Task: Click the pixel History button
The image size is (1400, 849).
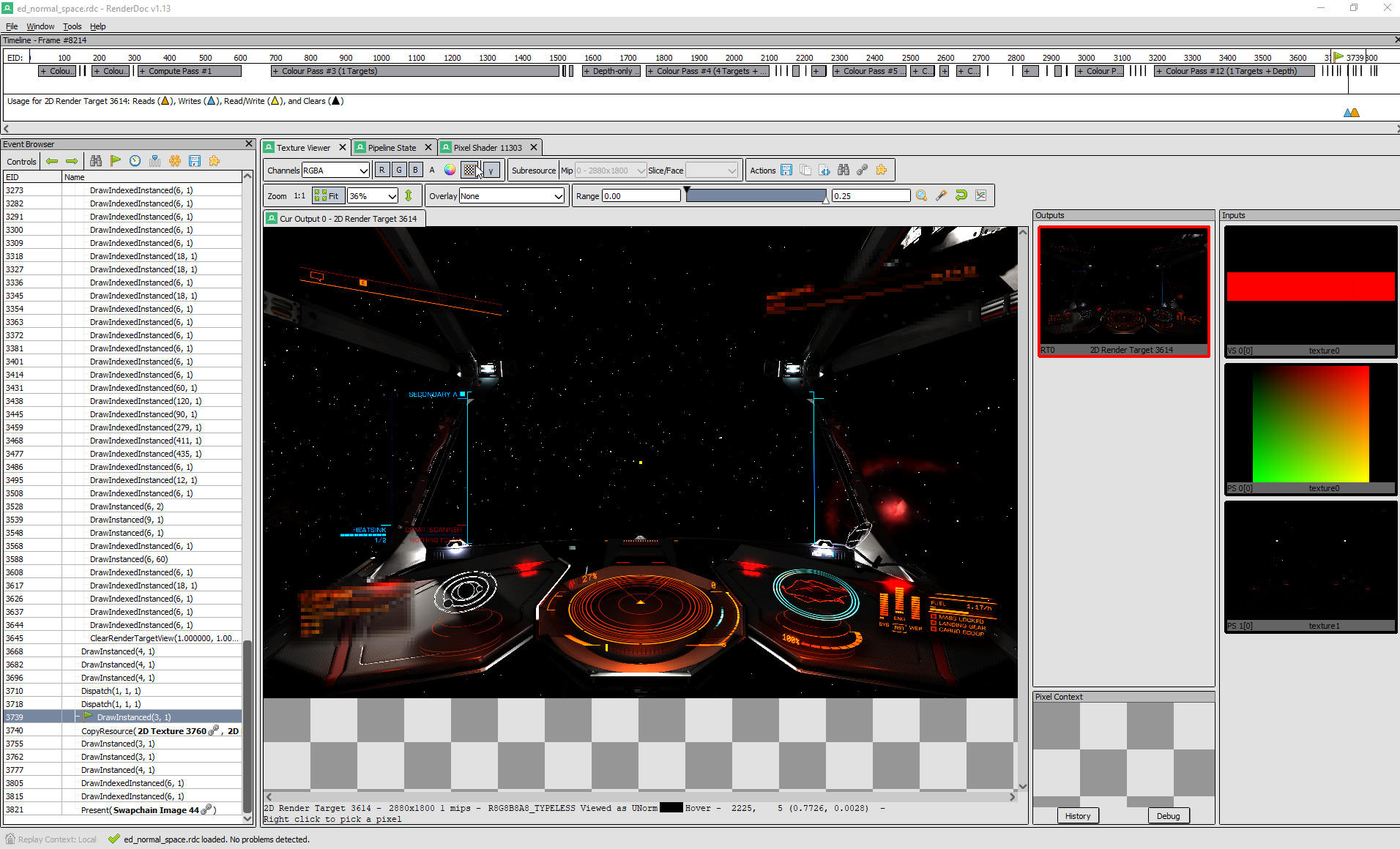Action: [x=1078, y=816]
